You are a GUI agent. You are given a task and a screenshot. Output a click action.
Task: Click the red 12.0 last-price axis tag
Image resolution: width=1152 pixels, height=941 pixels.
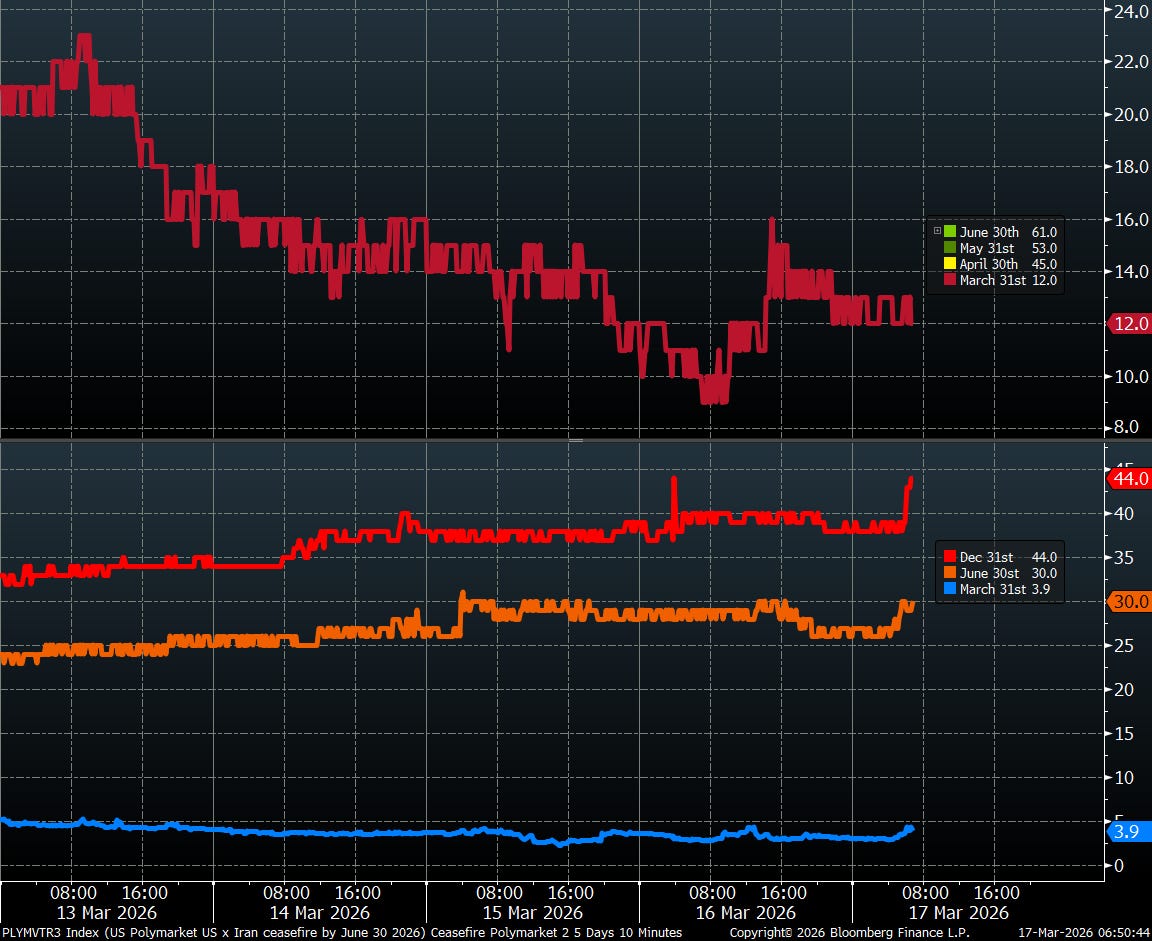click(1130, 323)
